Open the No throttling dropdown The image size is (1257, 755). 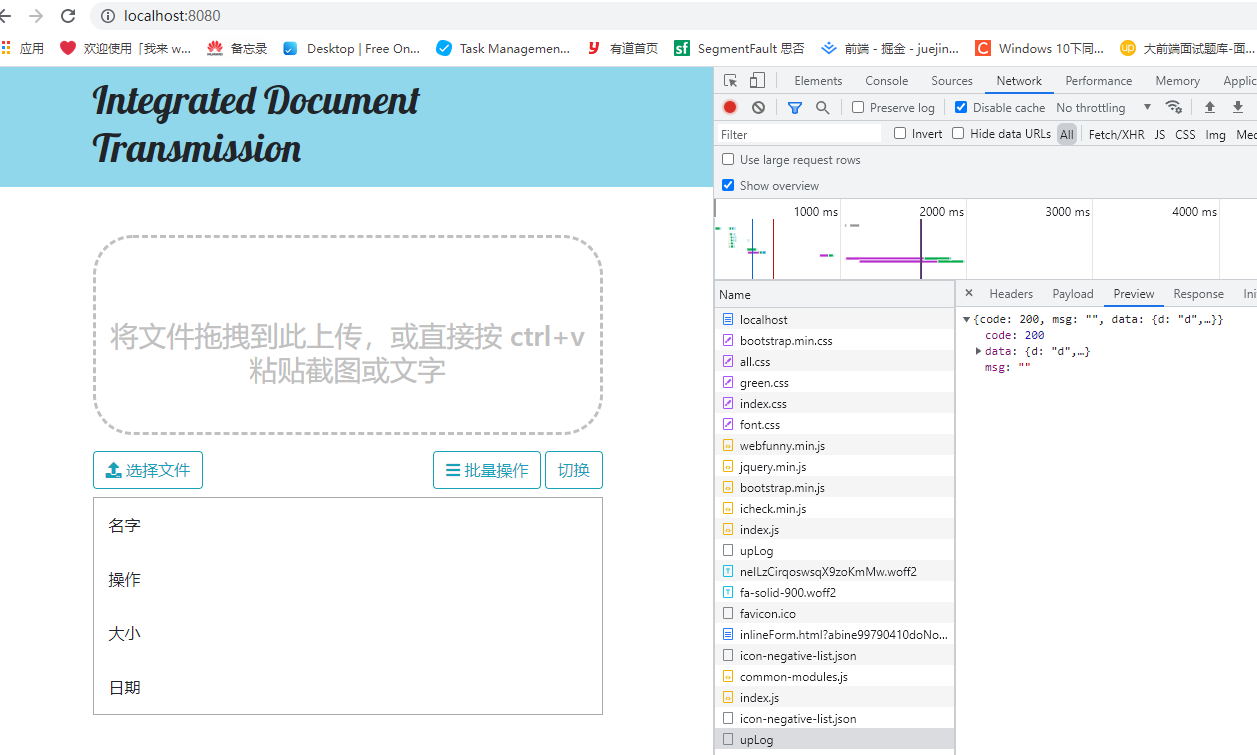click(1103, 108)
